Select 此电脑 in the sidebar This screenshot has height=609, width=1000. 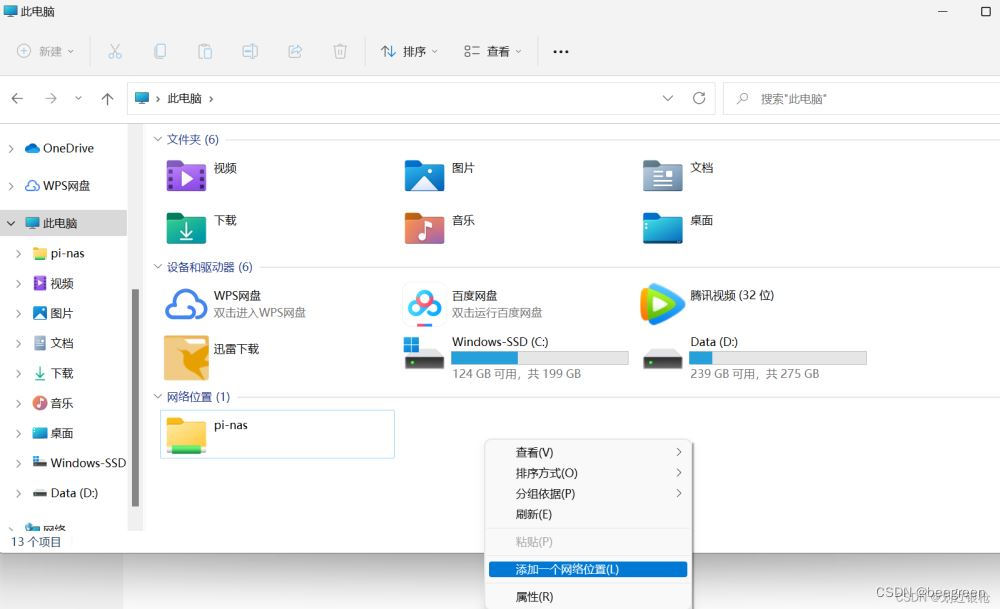[x=60, y=223]
